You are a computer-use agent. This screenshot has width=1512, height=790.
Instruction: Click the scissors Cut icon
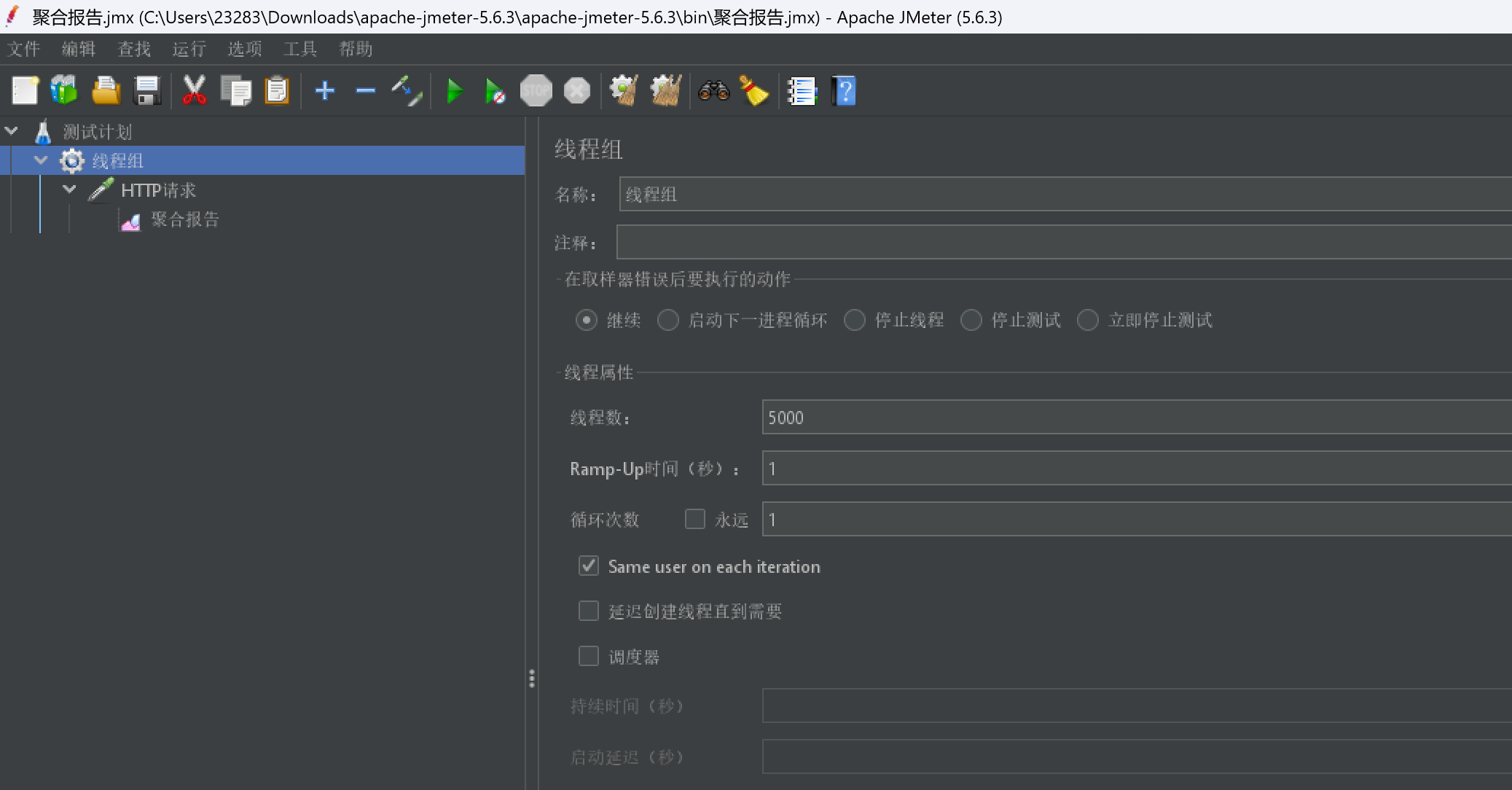tap(194, 91)
